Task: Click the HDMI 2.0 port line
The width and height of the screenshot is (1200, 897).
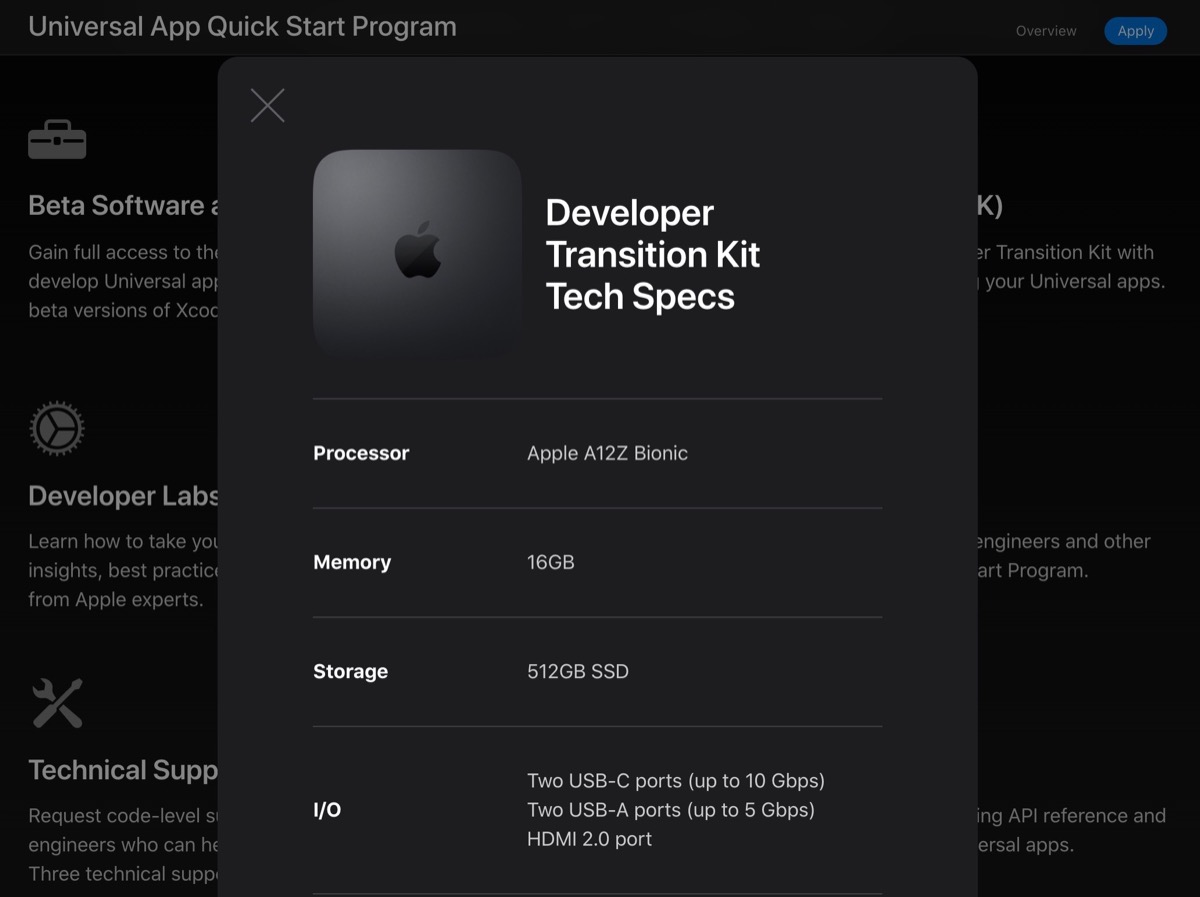Action: (x=589, y=839)
